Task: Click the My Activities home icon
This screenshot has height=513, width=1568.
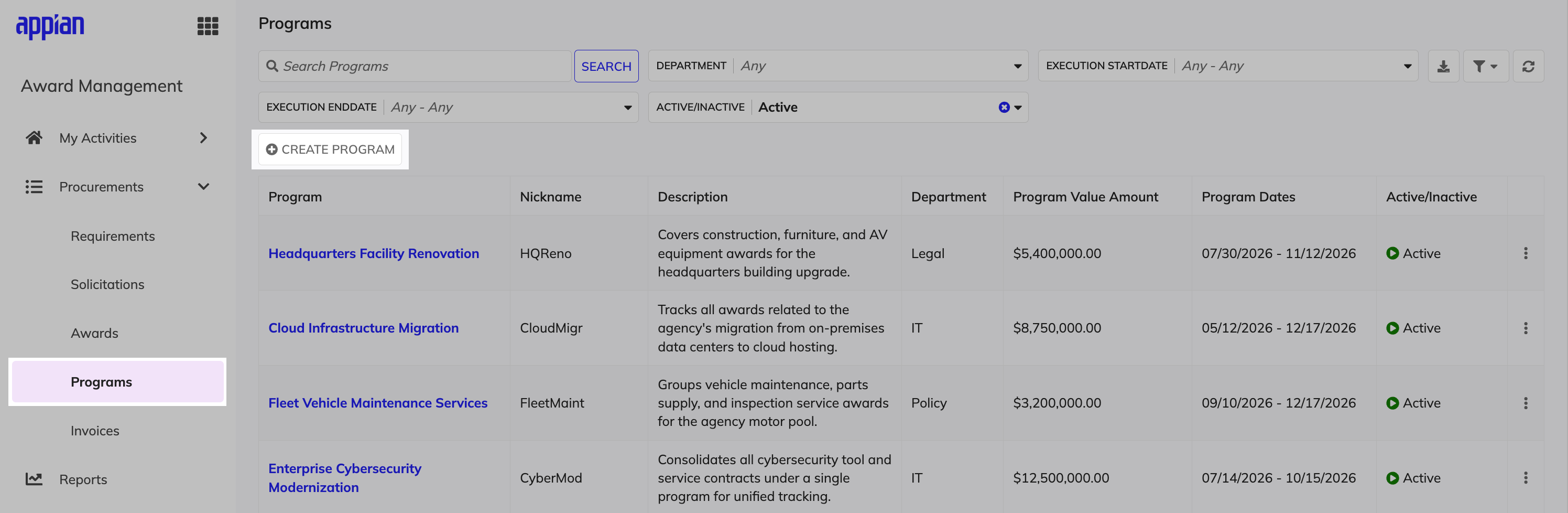Action: [x=34, y=138]
